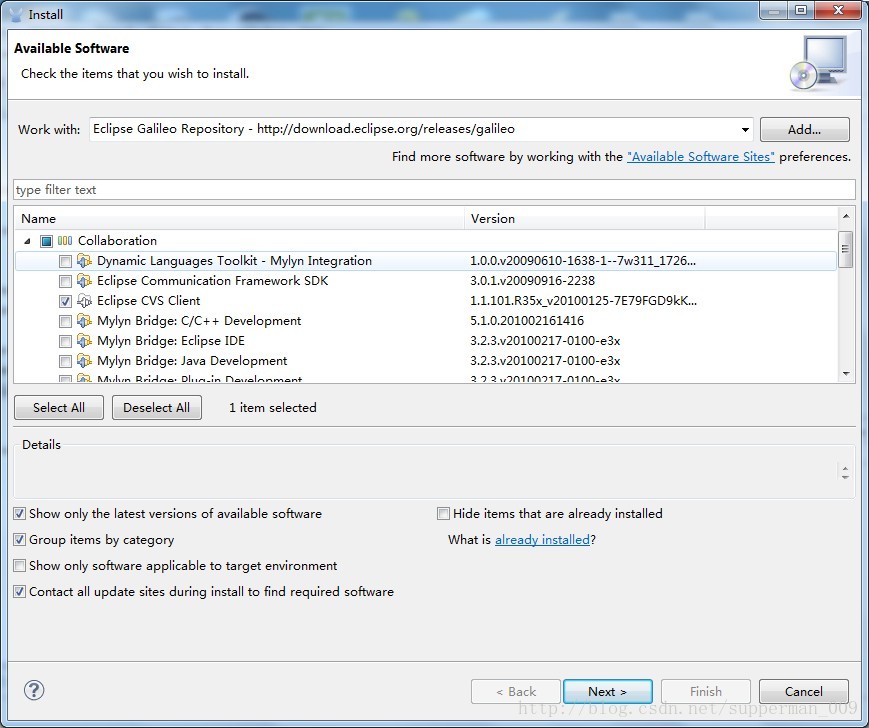Image resolution: width=869 pixels, height=728 pixels.
Task: Check Dynamic Languages Toolkit - Mylyn Integration
Action: 65,261
